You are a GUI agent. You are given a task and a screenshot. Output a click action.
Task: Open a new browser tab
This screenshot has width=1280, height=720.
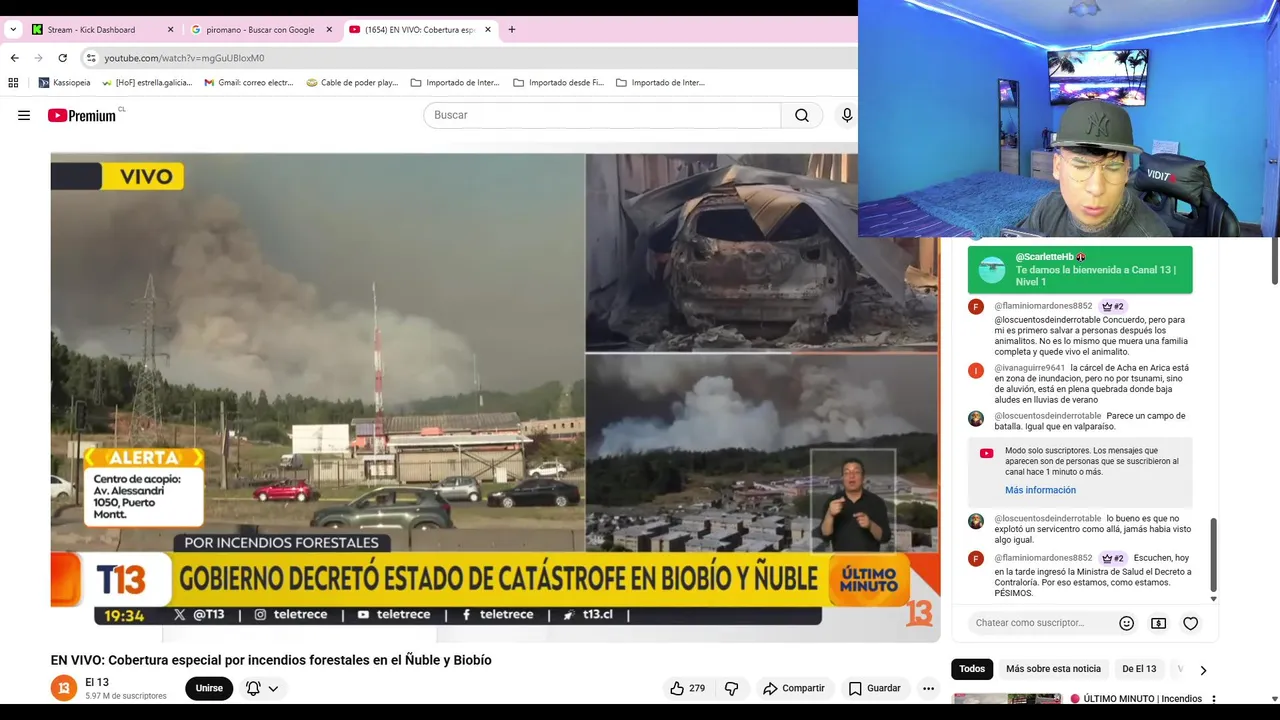coord(512,30)
